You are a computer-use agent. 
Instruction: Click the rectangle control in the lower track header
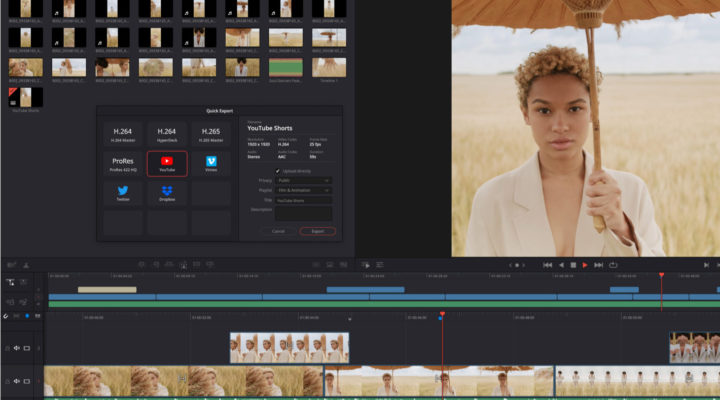tap(27, 381)
